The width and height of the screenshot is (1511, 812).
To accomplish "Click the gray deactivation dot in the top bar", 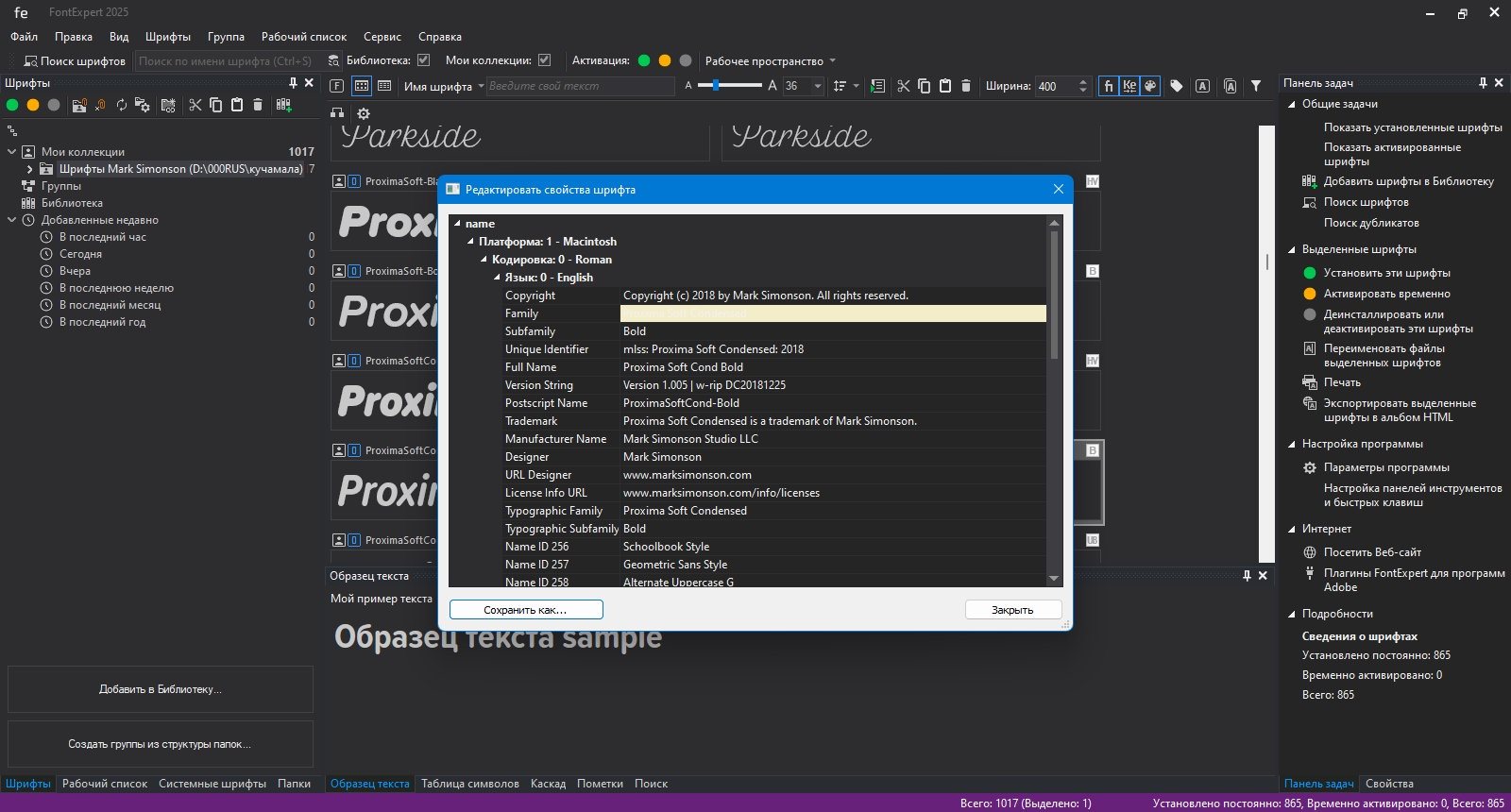I will 686,60.
